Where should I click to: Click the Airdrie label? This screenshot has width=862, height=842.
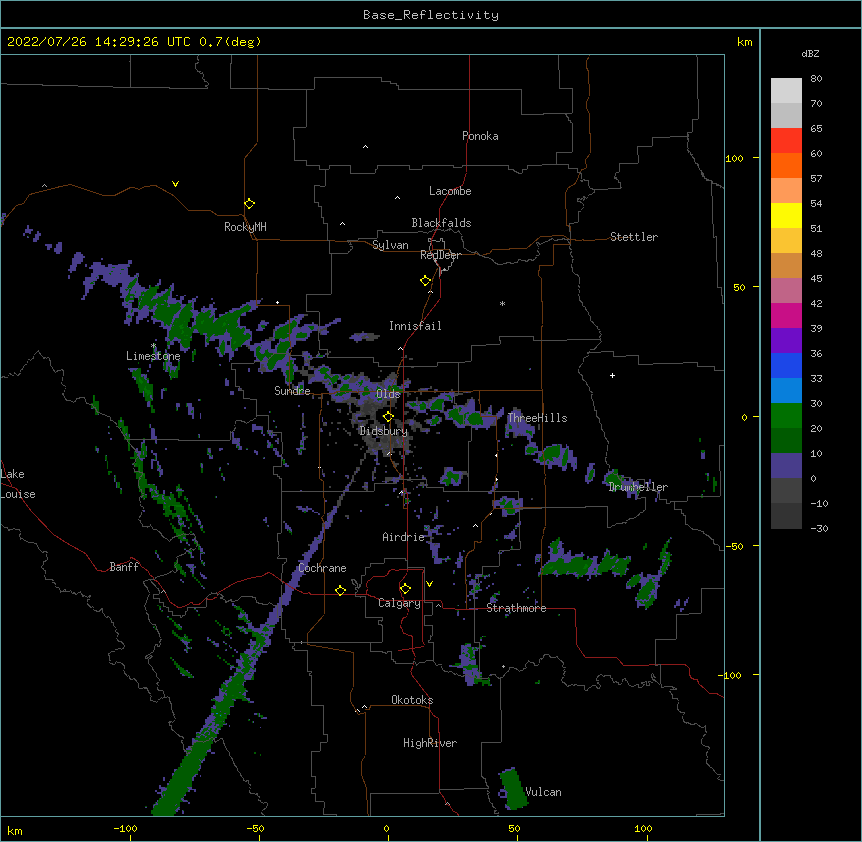pos(404,537)
